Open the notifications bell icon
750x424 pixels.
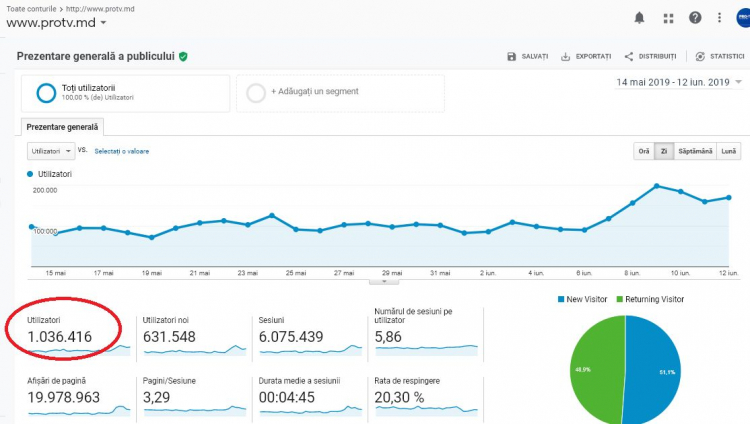point(639,18)
